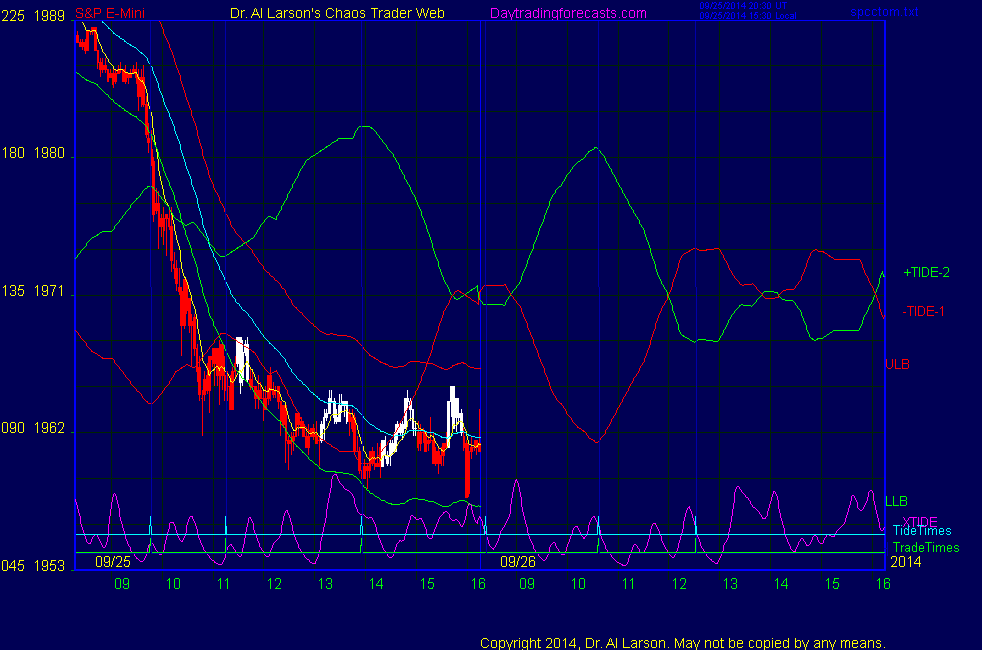Click hour 11 label under the 09/26 session
The image size is (982, 650).
[x=629, y=584]
